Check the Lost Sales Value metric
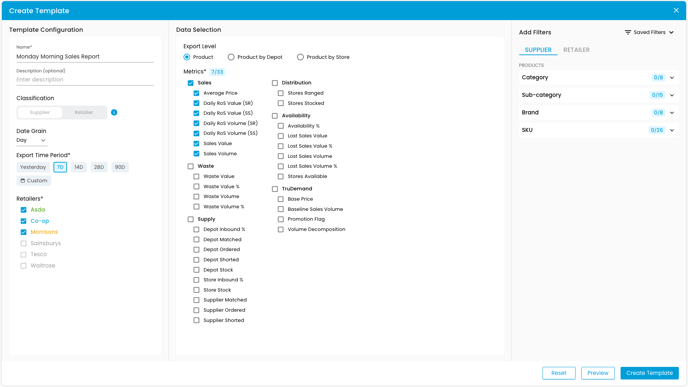Screen dimensions: 688x387 point(280,136)
